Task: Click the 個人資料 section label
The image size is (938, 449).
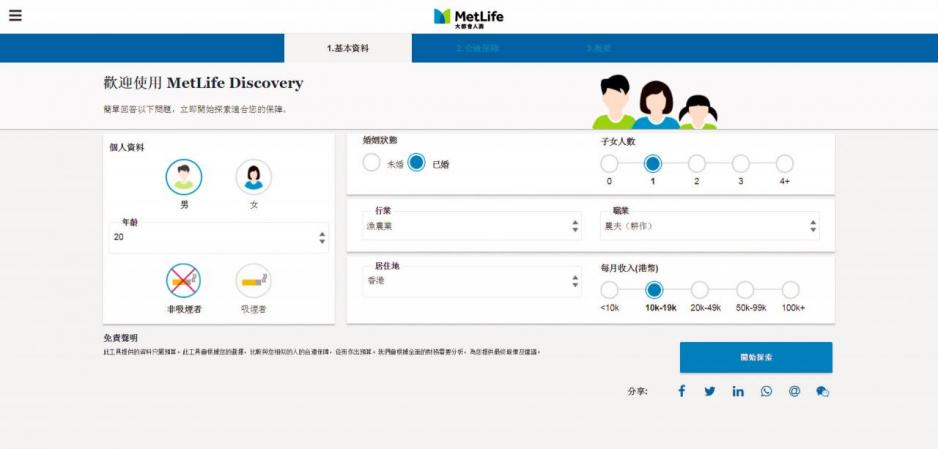Action: (x=127, y=147)
